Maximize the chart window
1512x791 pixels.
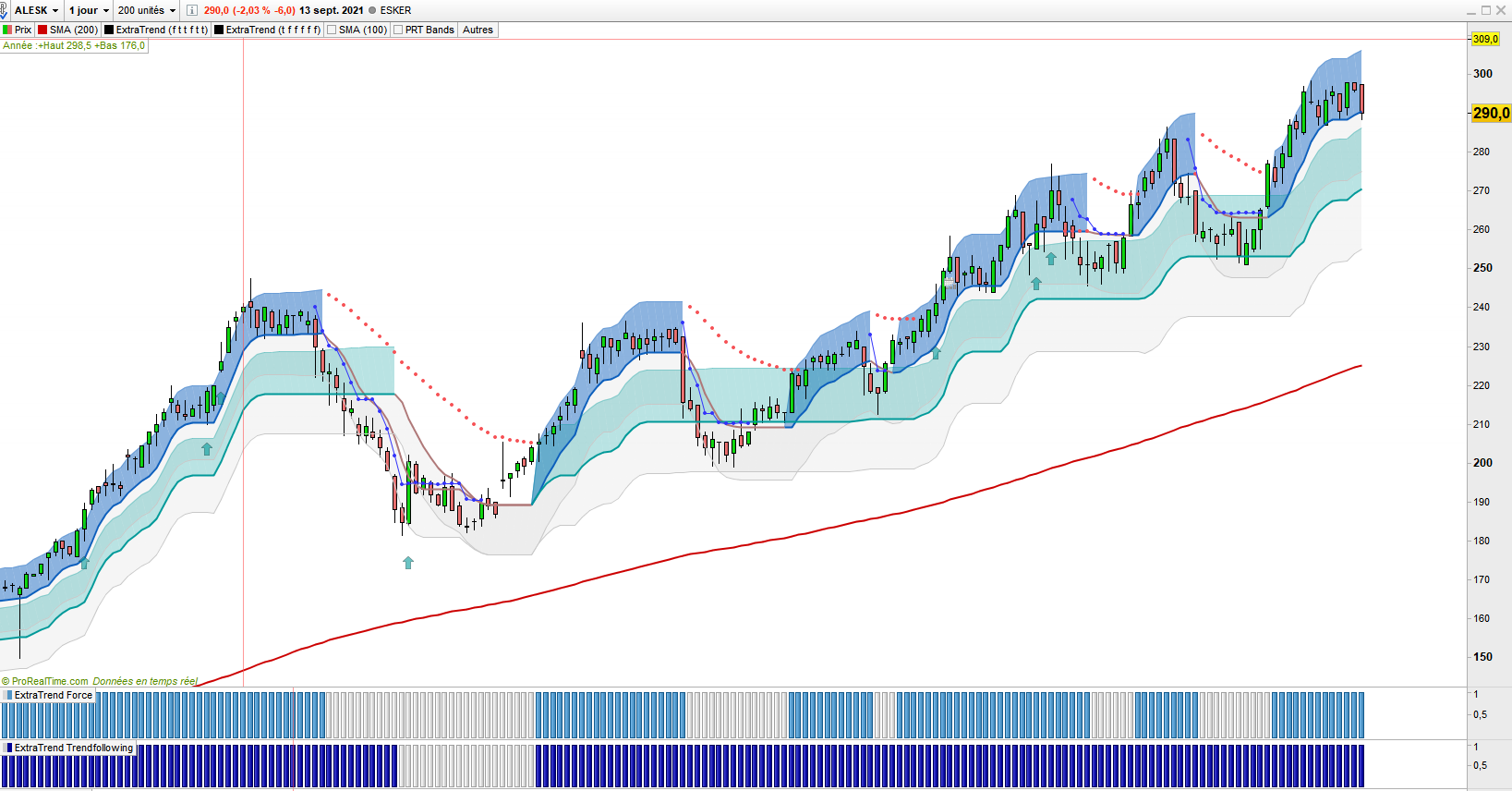[1486, 10]
